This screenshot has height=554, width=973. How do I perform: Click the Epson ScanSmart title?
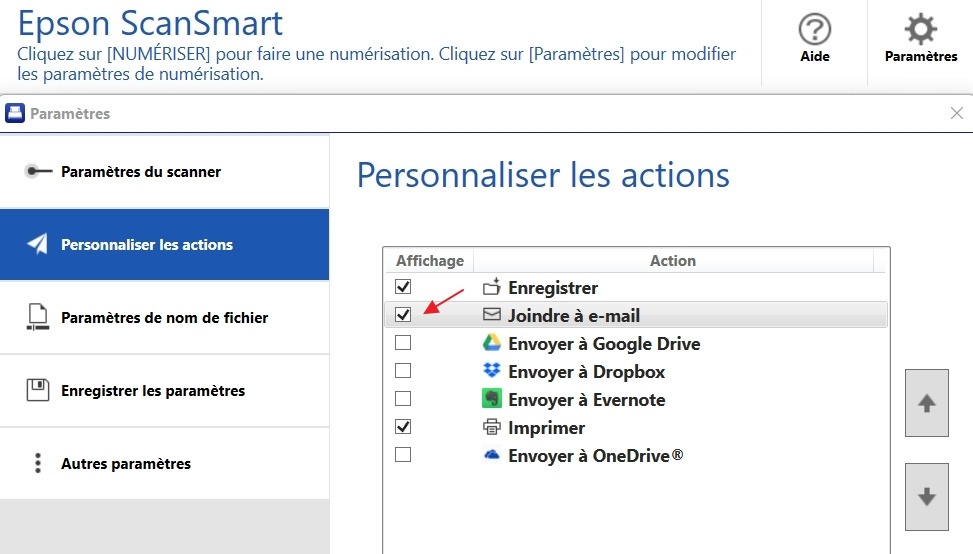[x=150, y=24]
